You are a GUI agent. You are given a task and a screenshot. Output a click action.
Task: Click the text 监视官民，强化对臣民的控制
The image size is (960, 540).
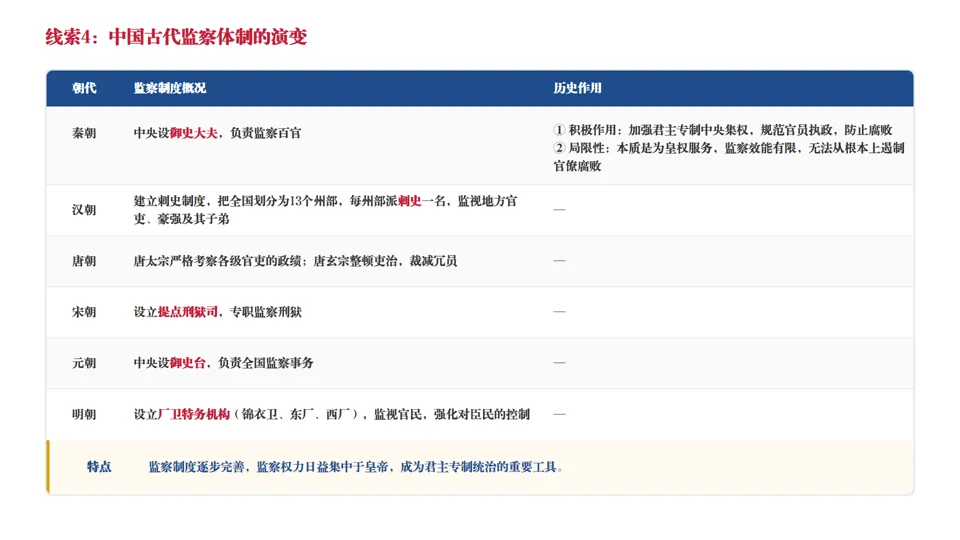point(452,414)
